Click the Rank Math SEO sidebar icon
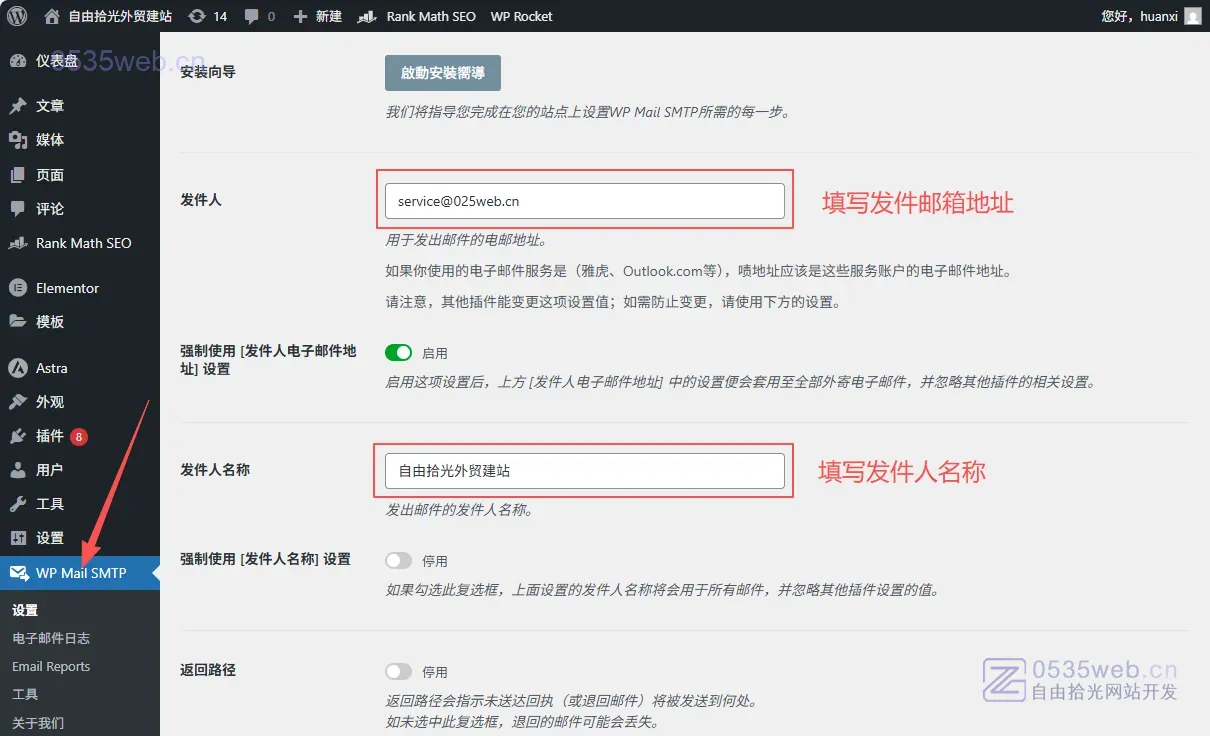This screenshot has width=1210, height=736. 17,243
